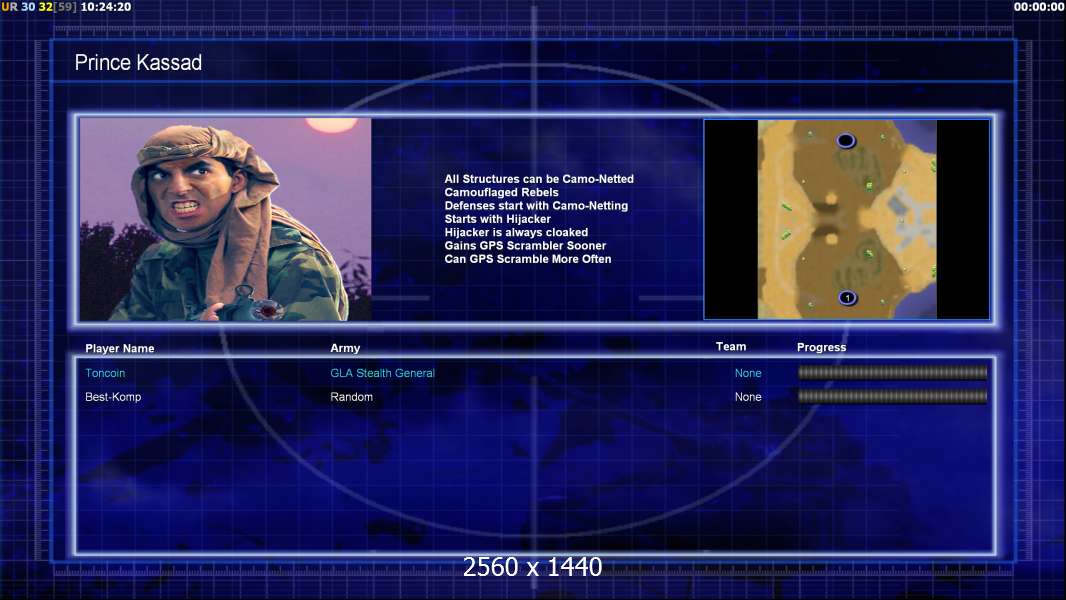Click 'Can GPS Scramble More Often' line
This screenshot has height=600, width=1066.
[x=528, y=259]
